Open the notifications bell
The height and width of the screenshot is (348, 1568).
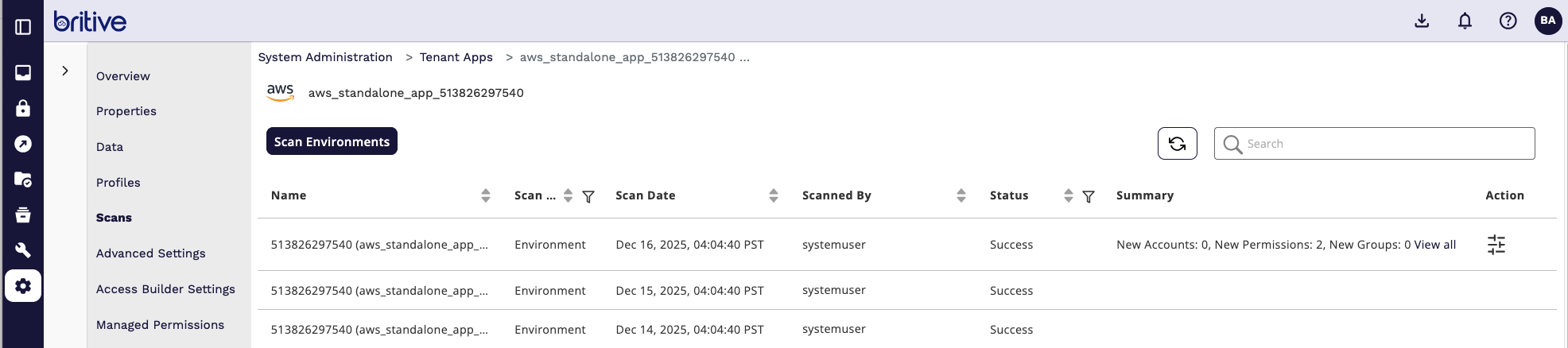(x=1465, y=21)
